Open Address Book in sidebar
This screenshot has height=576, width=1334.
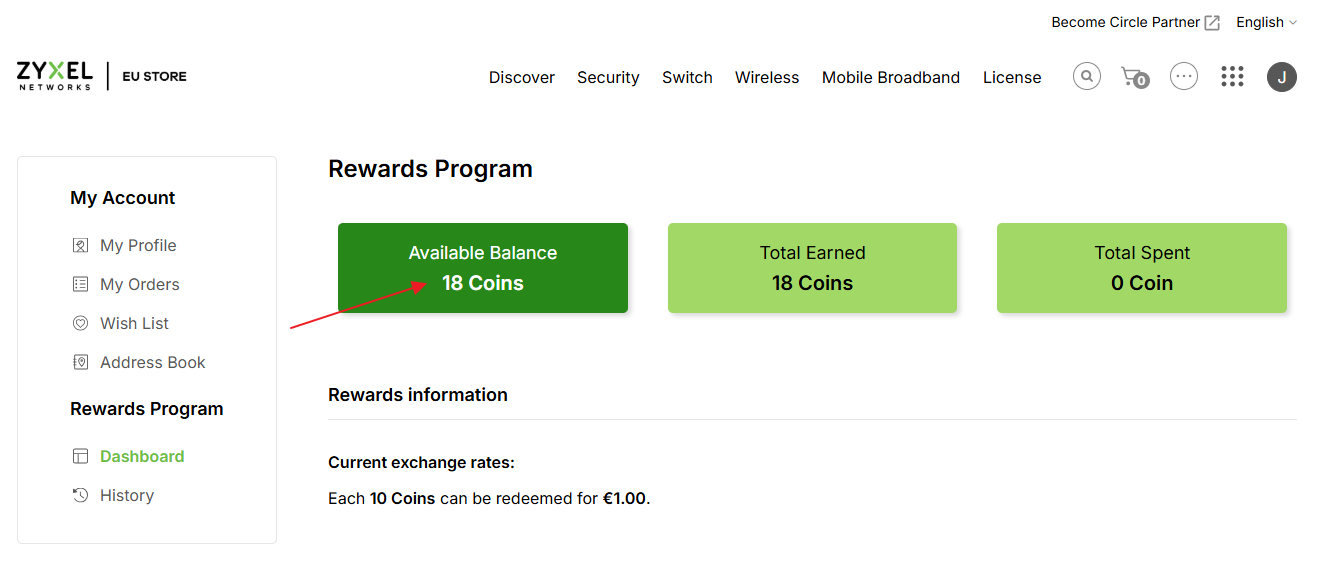coord(152,362)
